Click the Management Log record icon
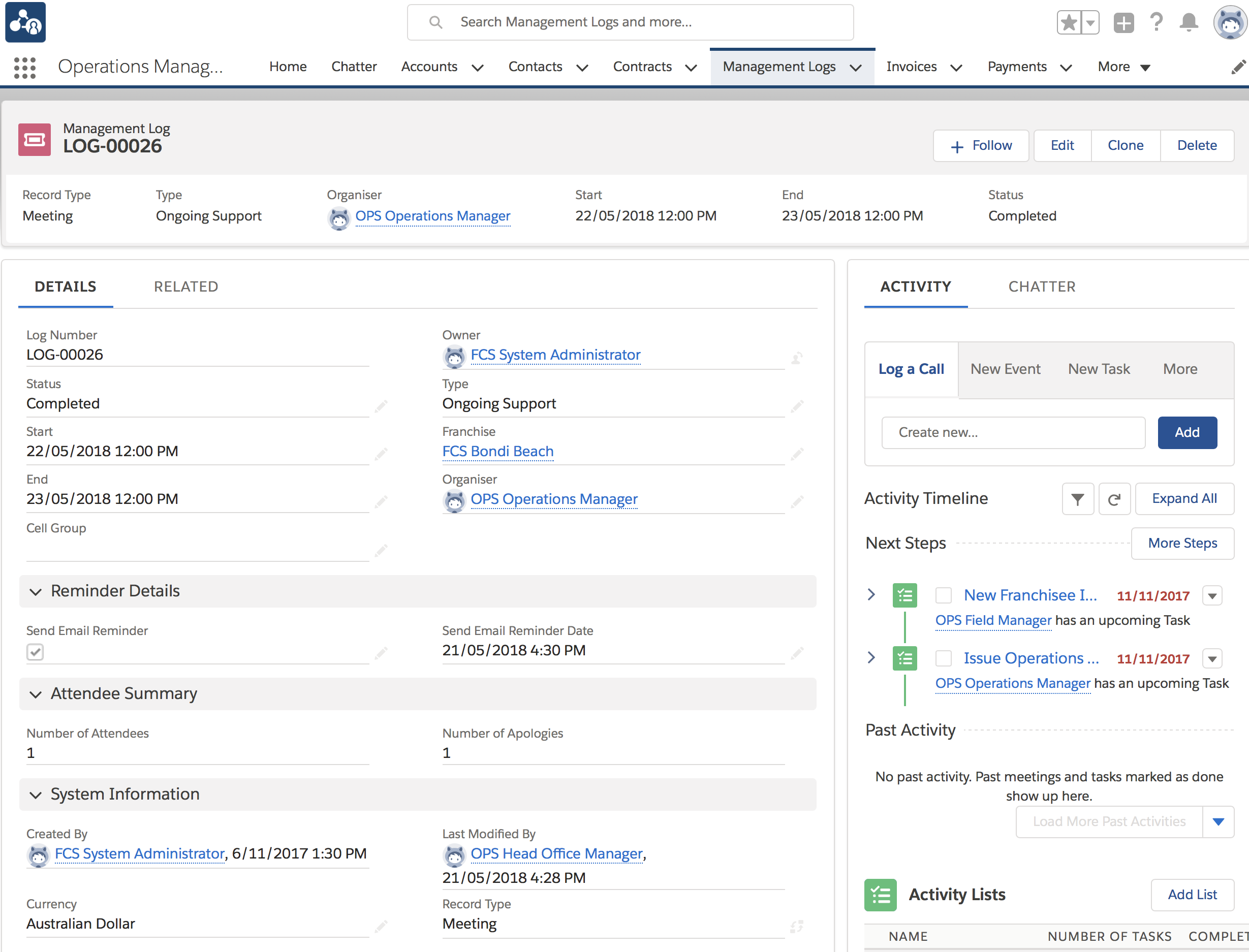This screenshot has height=952, width=1249. point(35,139)
